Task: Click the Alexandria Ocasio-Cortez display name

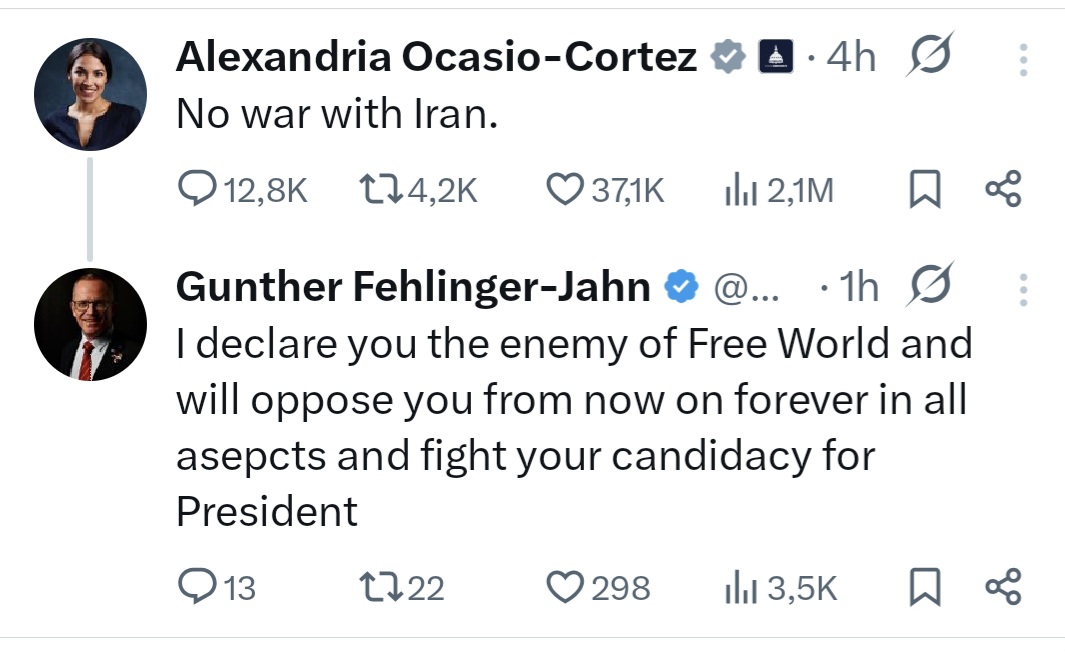Action: pos(436,58)
